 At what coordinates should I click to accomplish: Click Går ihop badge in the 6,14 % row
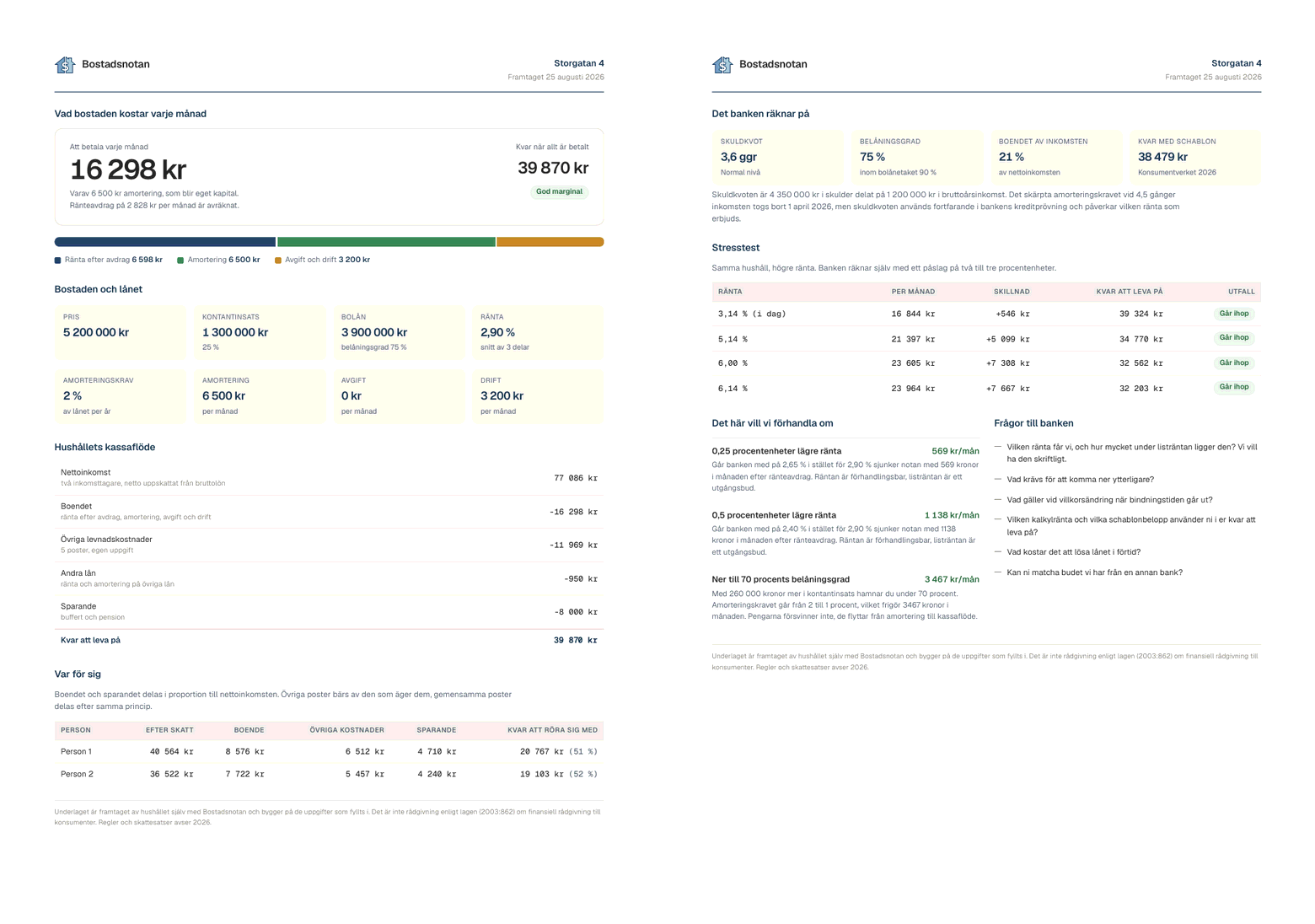[x=1234, y=387]
